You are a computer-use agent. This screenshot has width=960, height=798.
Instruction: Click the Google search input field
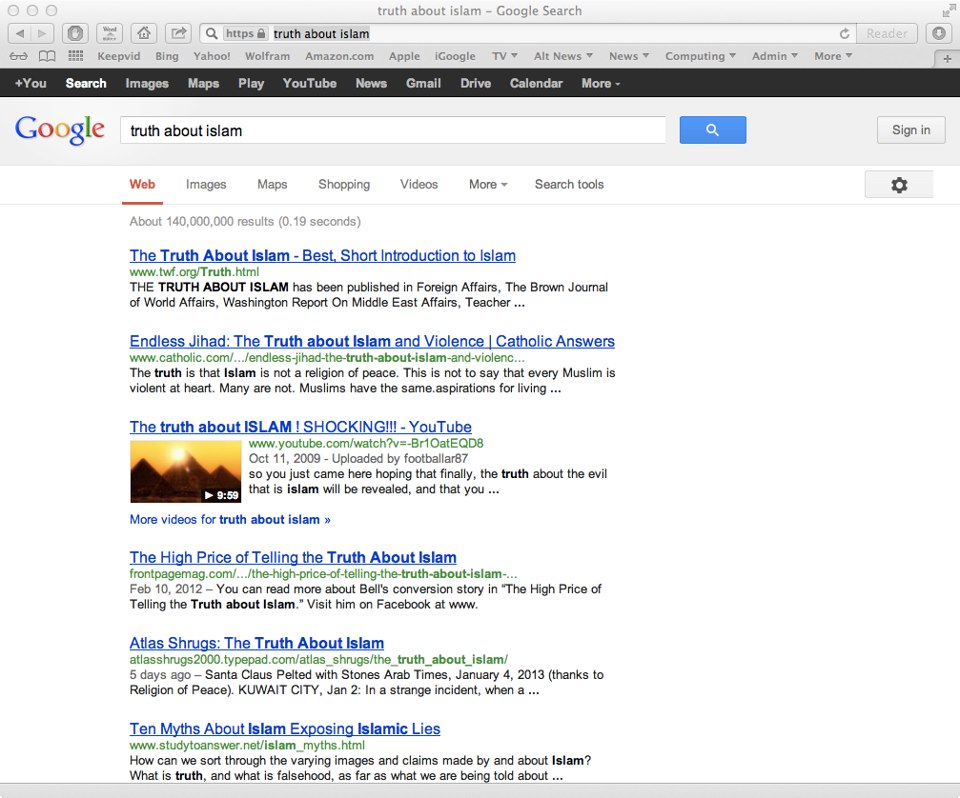pos(393,130)
